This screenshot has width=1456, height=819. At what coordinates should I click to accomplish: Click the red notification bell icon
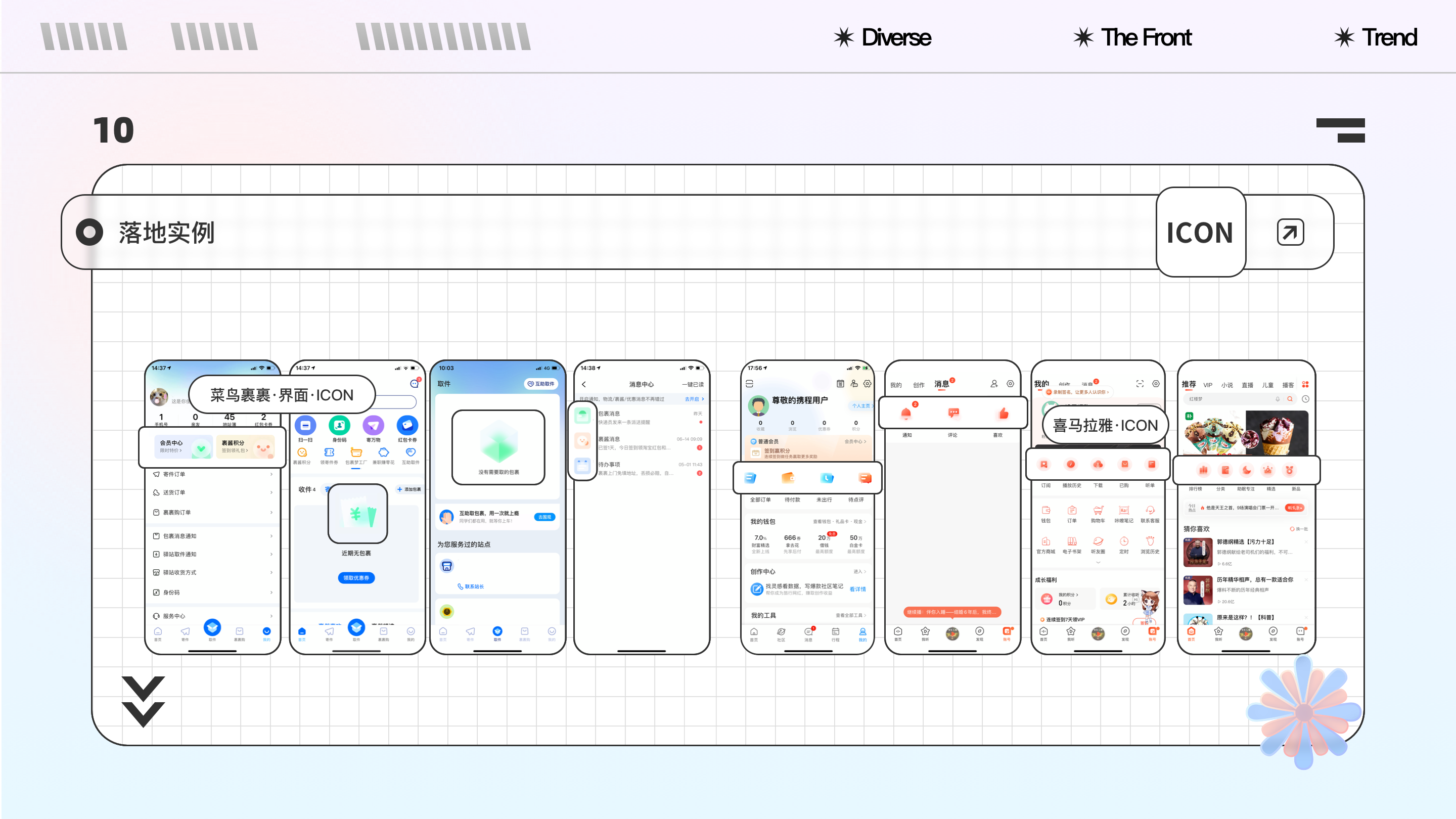tap(906, 413)
